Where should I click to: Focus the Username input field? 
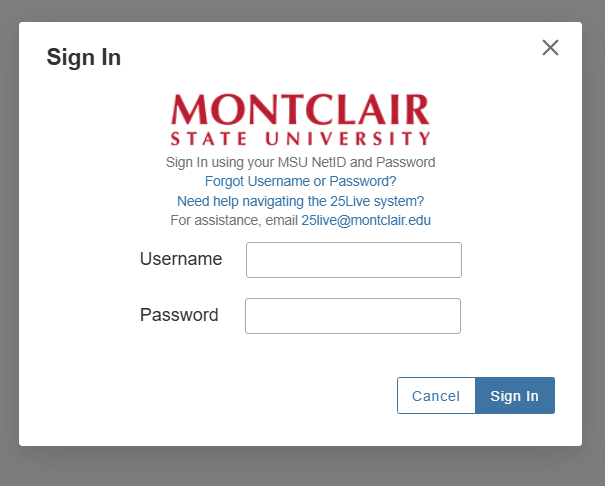[x=353, y=260]
